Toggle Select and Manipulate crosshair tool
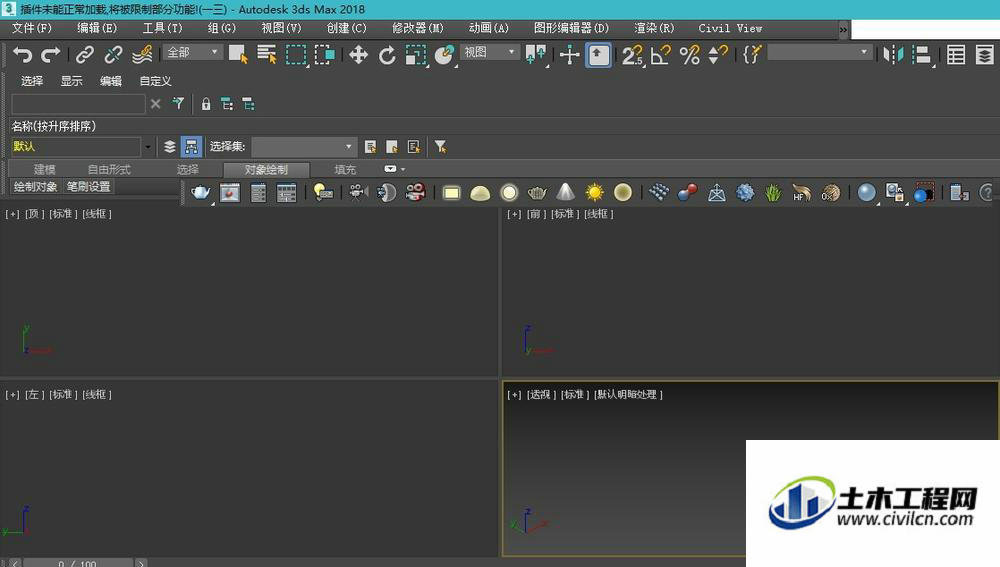1000x567 pixels. (x=569, y=55)
